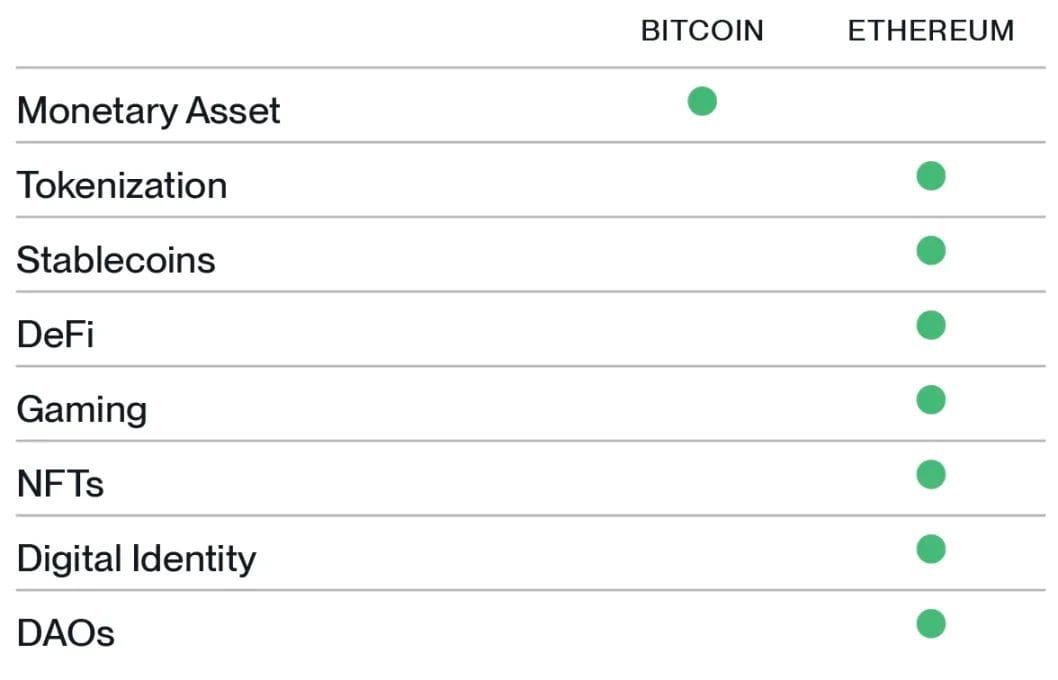Click the DAOs row label
1058x680 pixels.
click(65, 633)
